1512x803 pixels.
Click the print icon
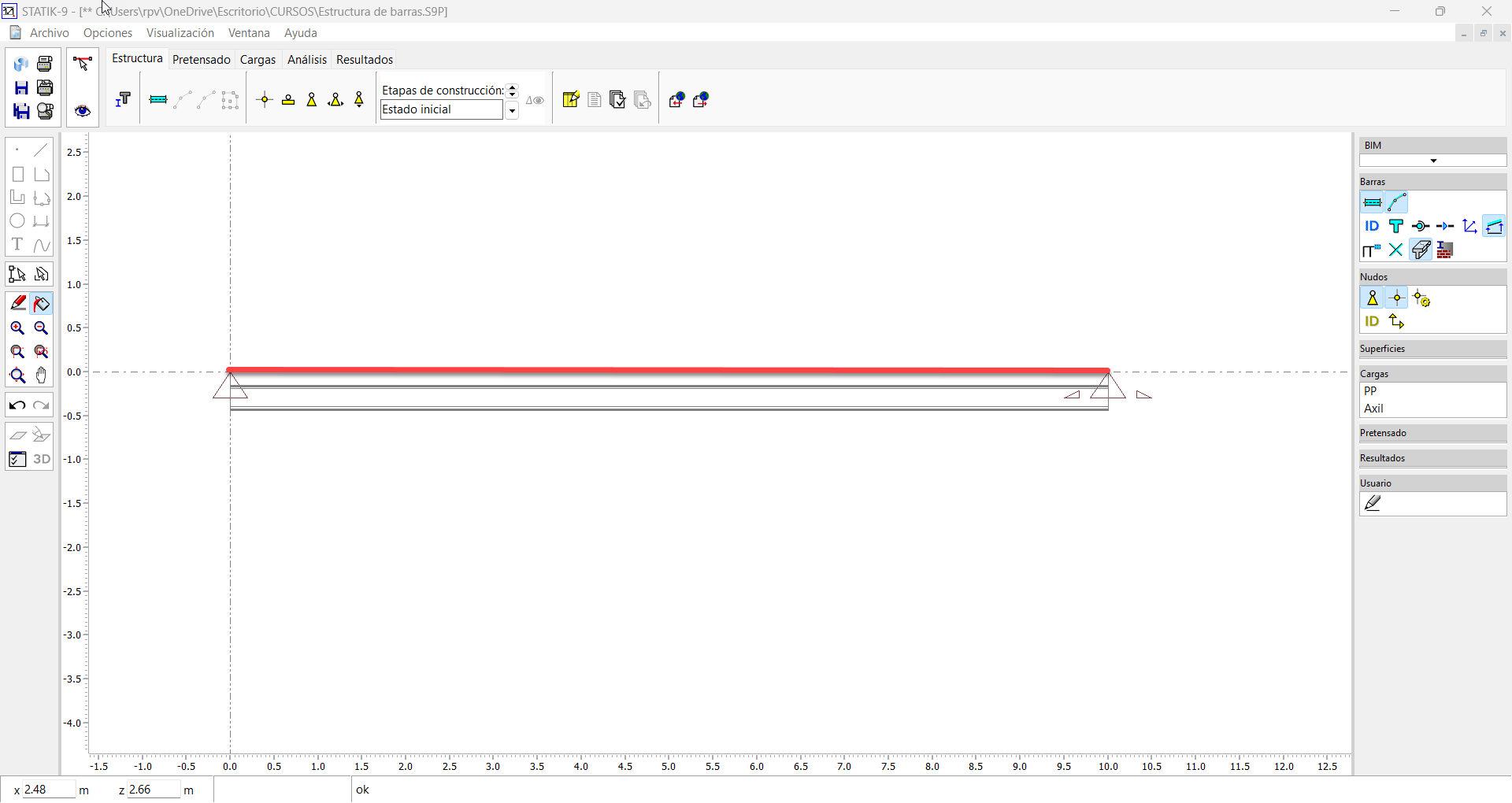click(45, 64)
